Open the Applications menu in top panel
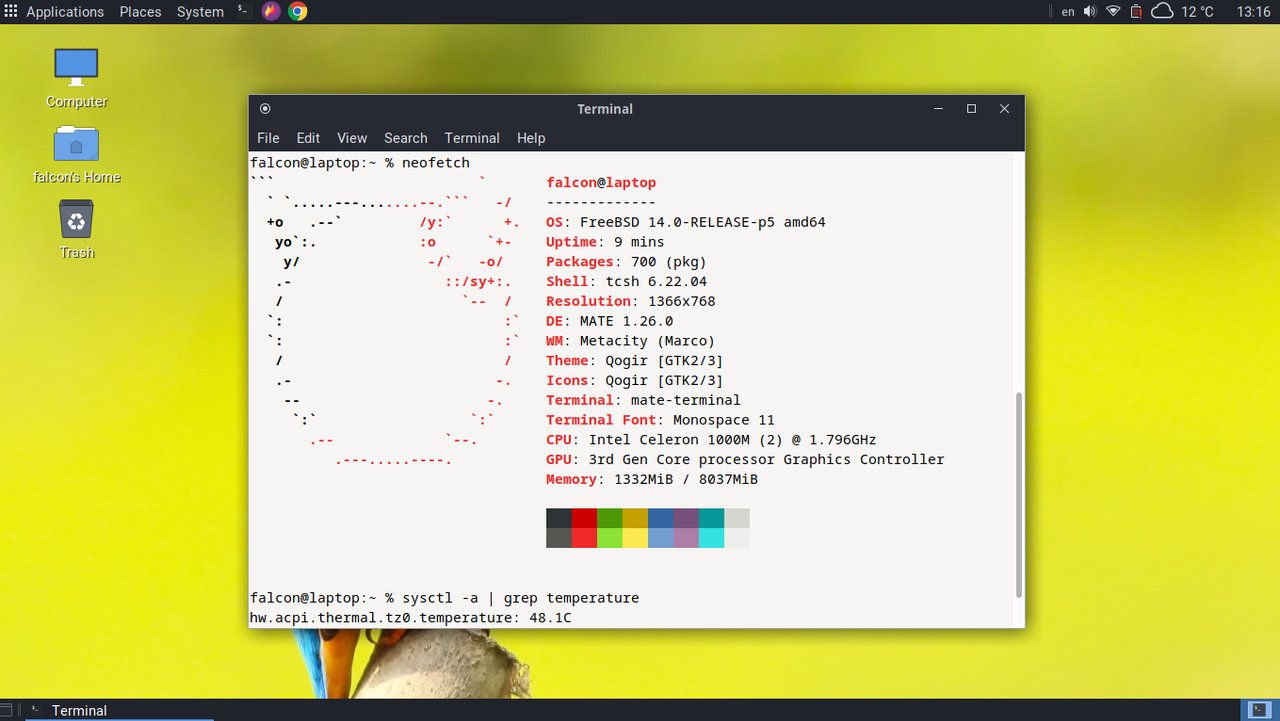The width and height of the screenshot is (1280, 721). [x=65, y=12]
